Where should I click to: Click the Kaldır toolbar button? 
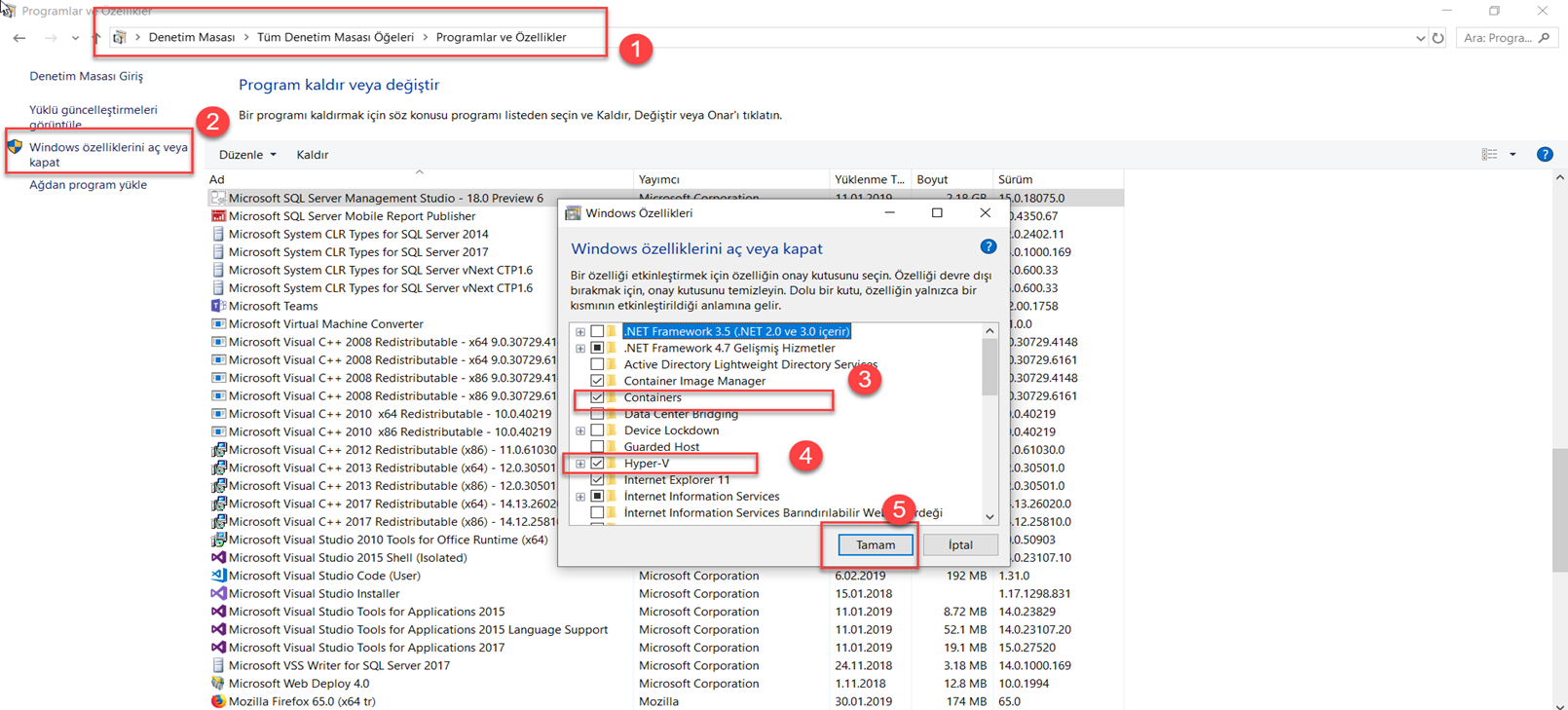point(312,154)
